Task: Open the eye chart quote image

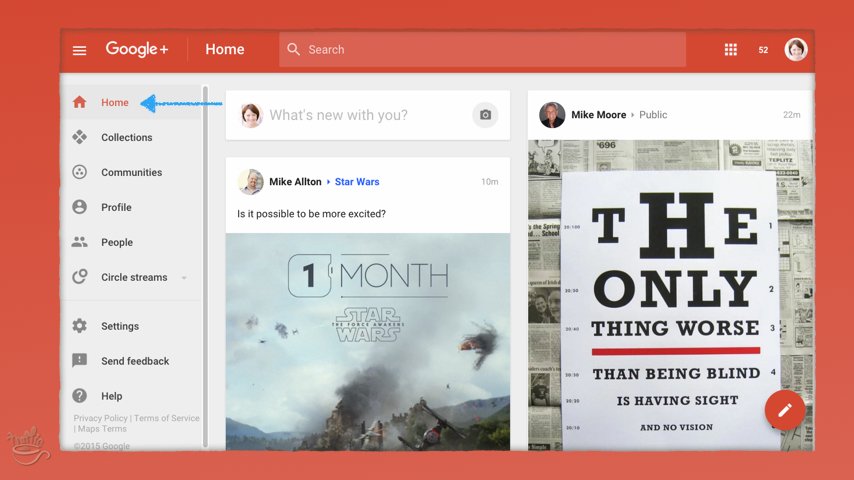Action: tap(670, 295)
